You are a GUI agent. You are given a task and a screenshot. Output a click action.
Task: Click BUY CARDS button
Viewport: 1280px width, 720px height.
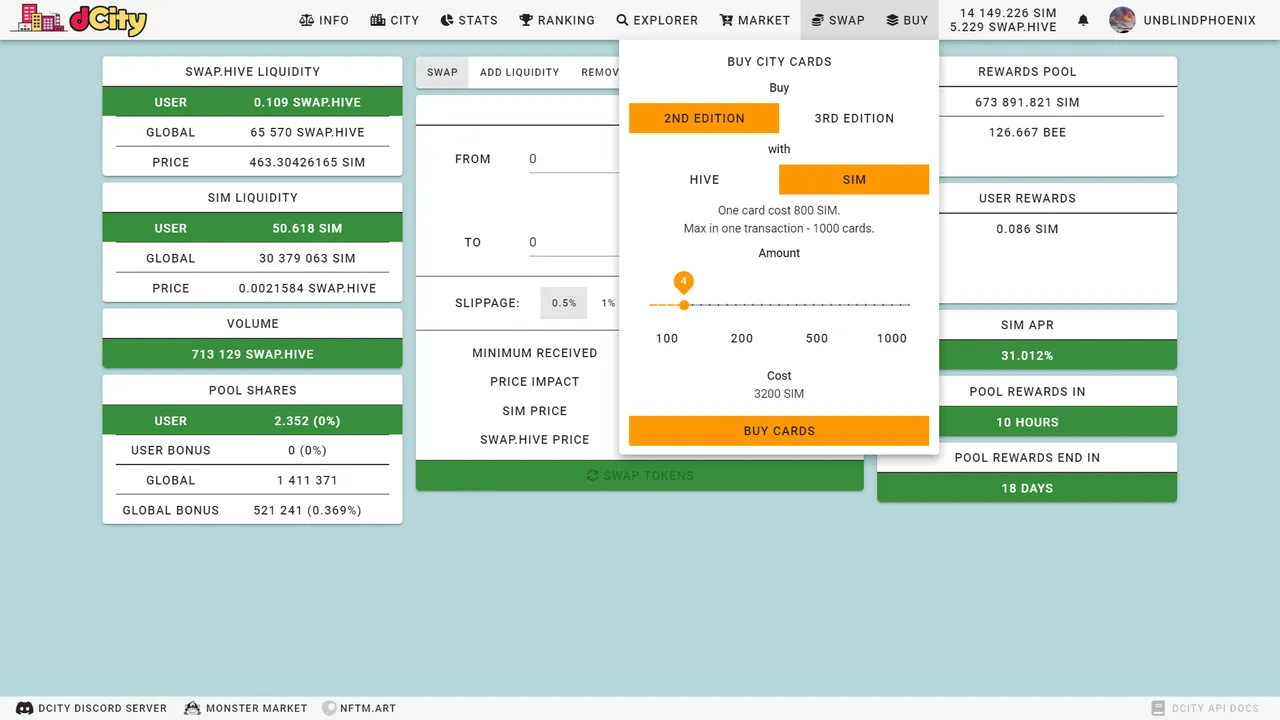click(x=779, y=431)
